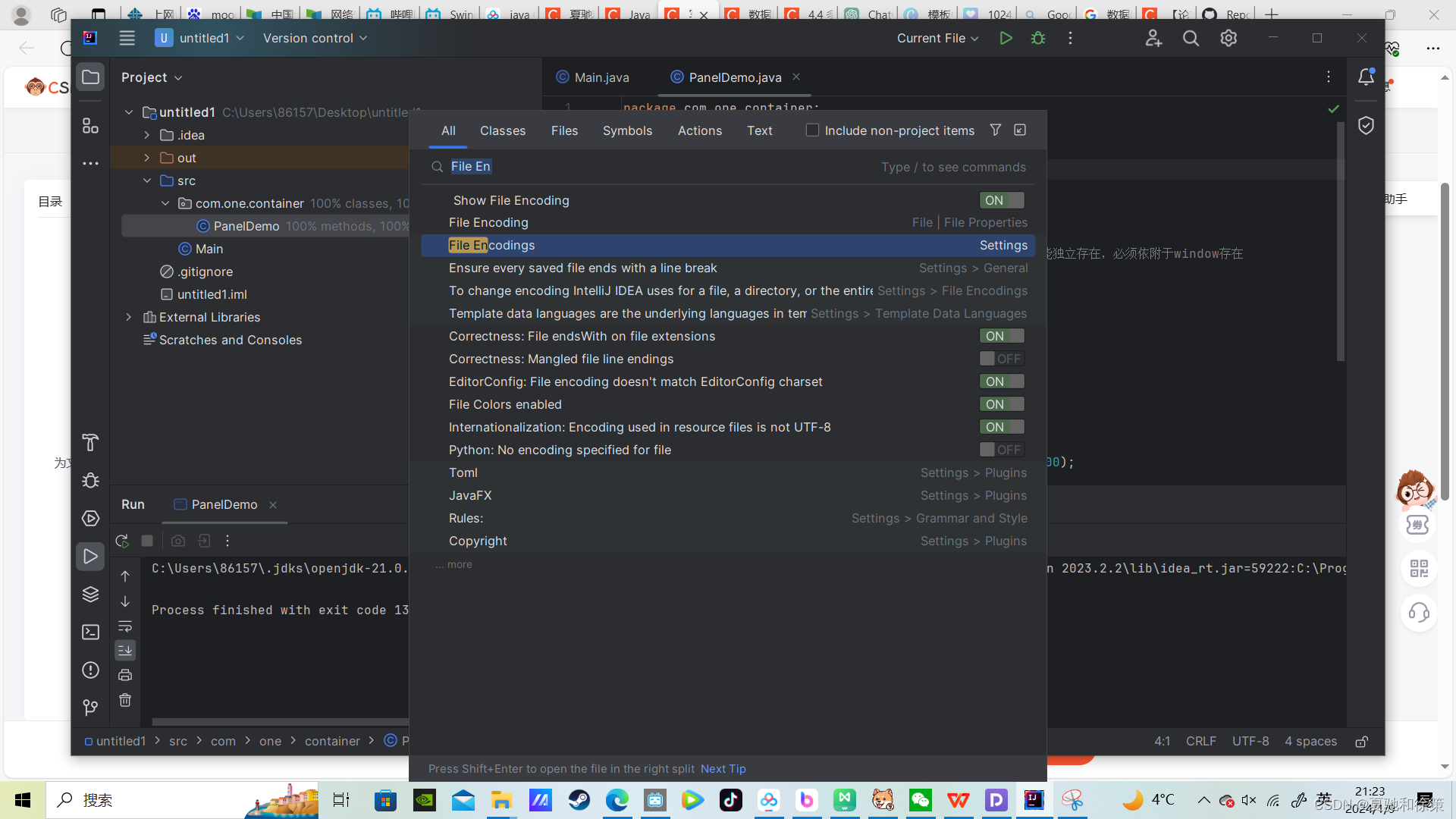
Task: Open the Debug tool window in sidebar
Action: tap(90, 481)
